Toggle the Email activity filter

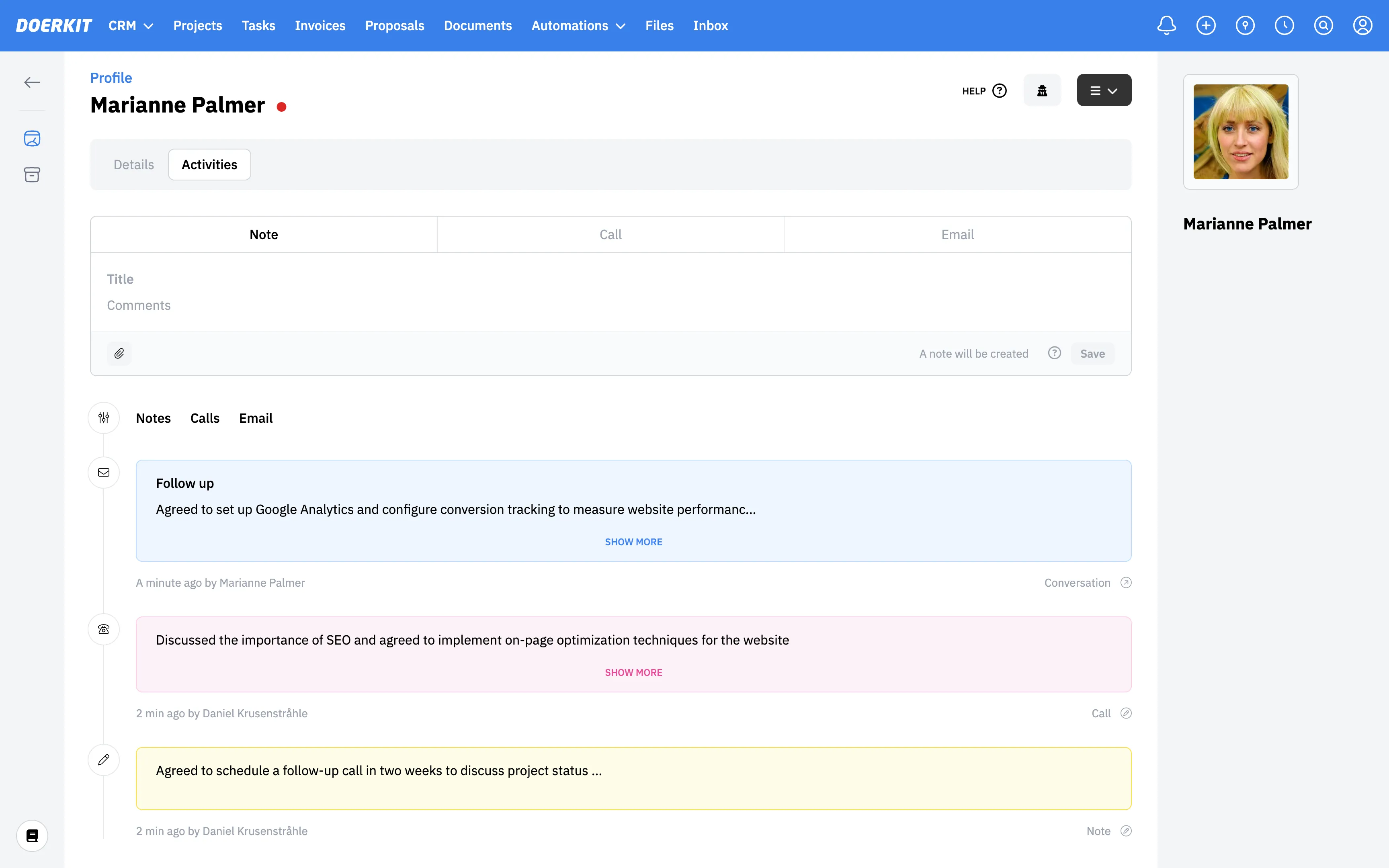256,418
